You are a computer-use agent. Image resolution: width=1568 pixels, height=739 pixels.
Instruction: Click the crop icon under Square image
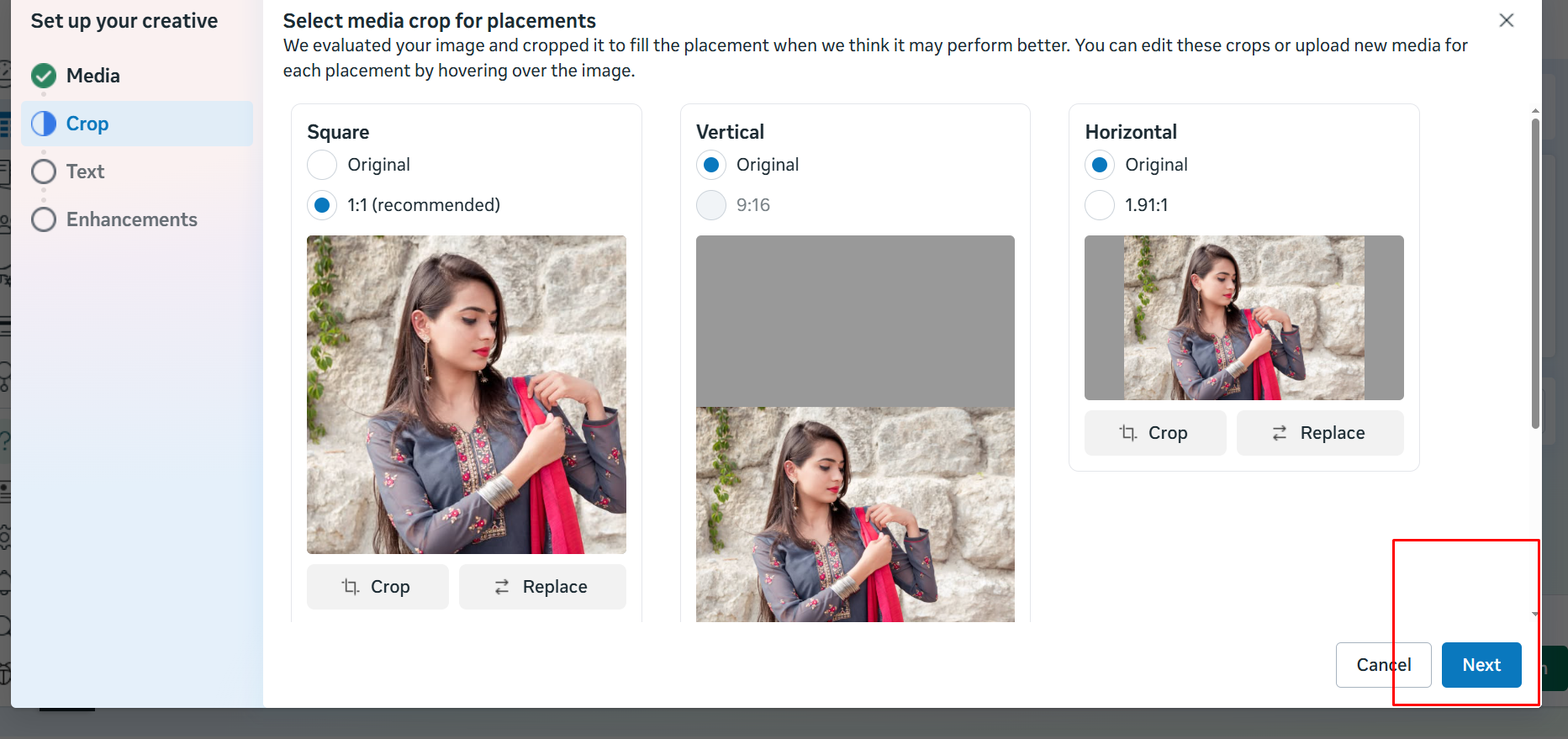(x=351, y=587)
